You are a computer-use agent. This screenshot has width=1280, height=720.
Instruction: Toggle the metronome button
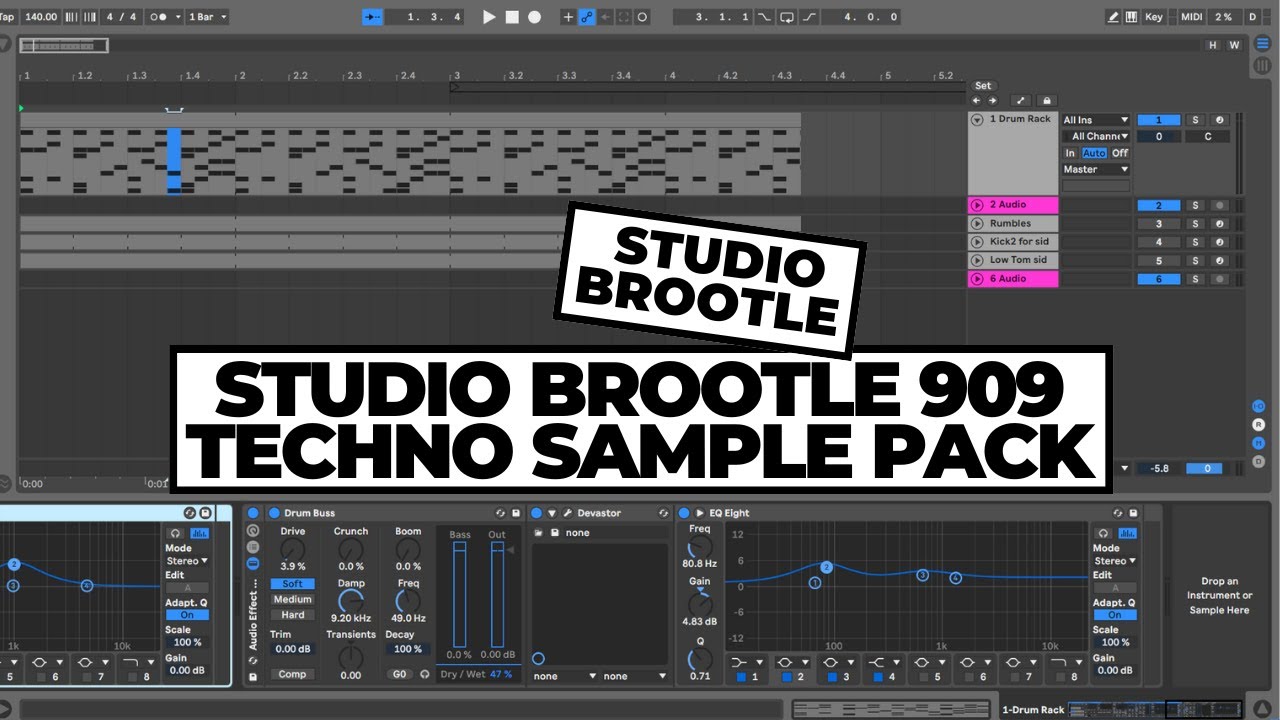[x=159, y=17]
